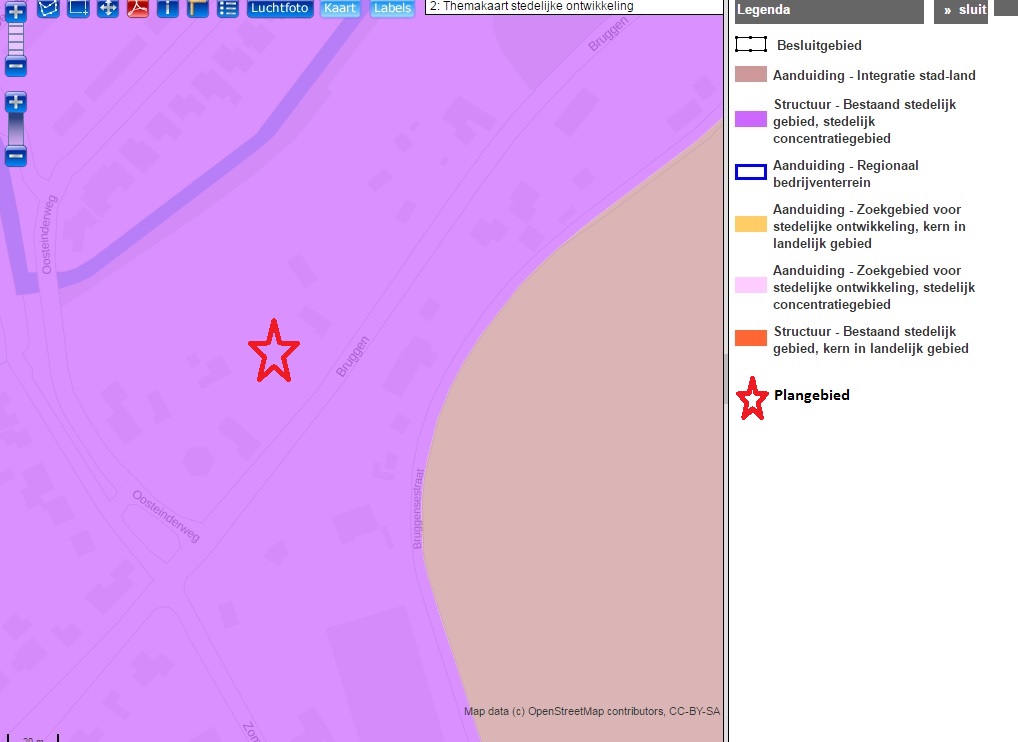Click the striped zoom level slider

(16, 39)
